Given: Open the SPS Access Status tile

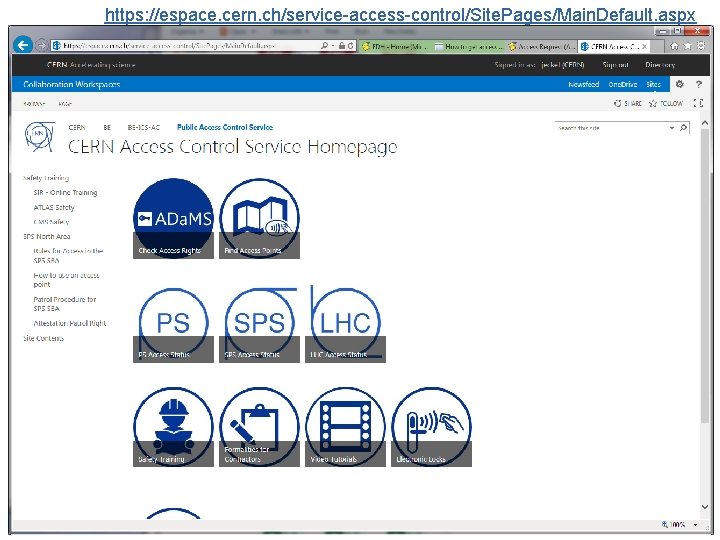Looking at the screenshot, I should [x=259, y=324].
